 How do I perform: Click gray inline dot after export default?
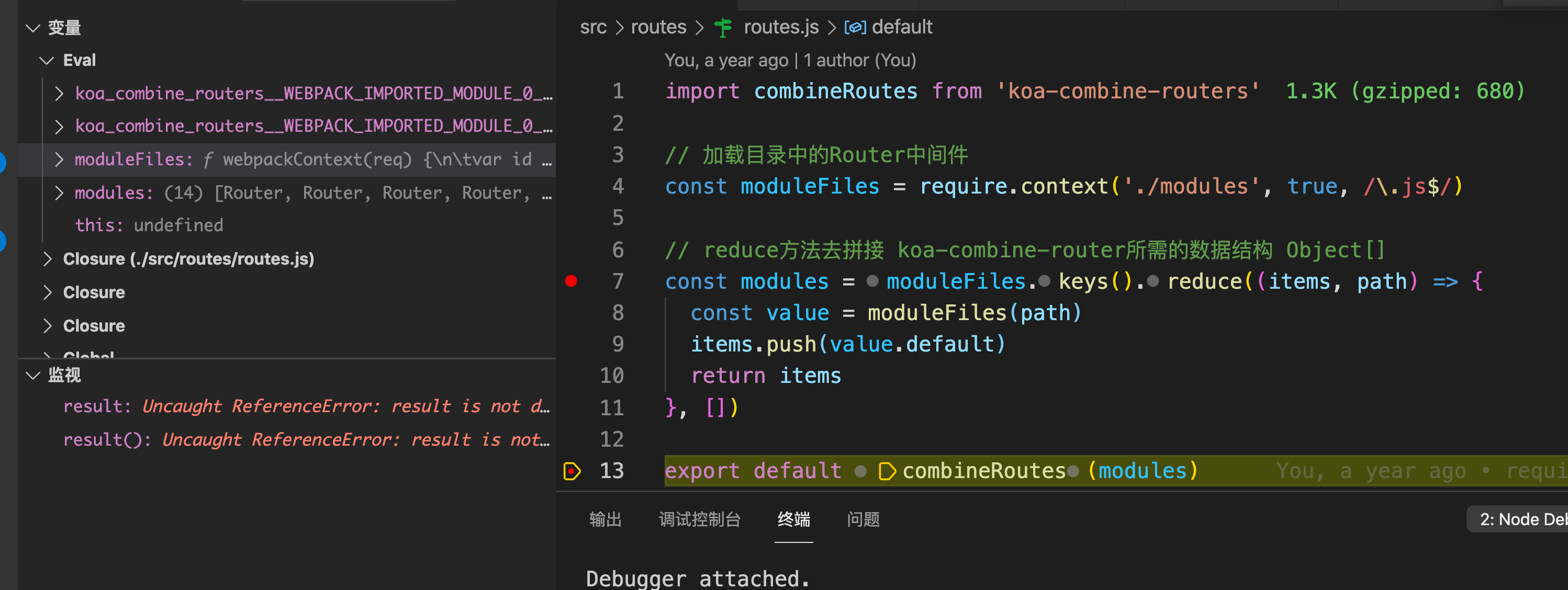(861, 471)
